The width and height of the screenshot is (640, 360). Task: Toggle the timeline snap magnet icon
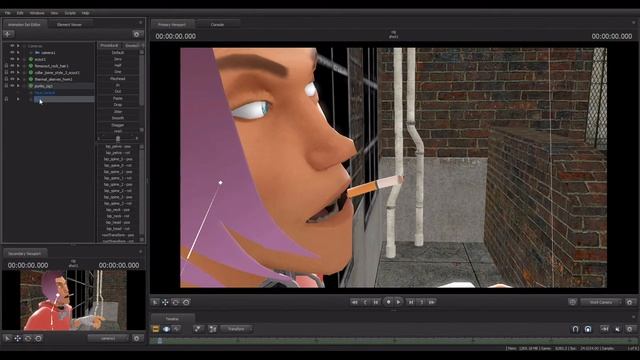tap(576, 329)
